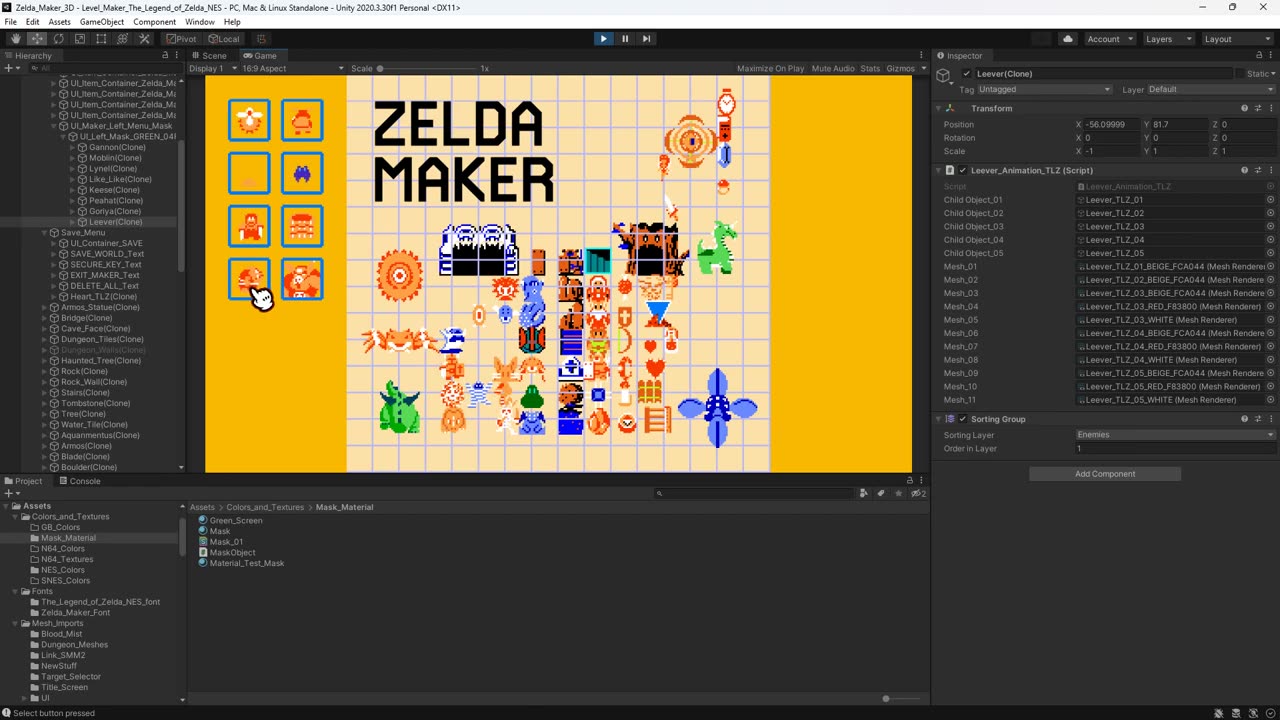This screenshot has width=1280, height=720.
Task: Collapse the Sorting Group component
Action: (x=939, y=419)
